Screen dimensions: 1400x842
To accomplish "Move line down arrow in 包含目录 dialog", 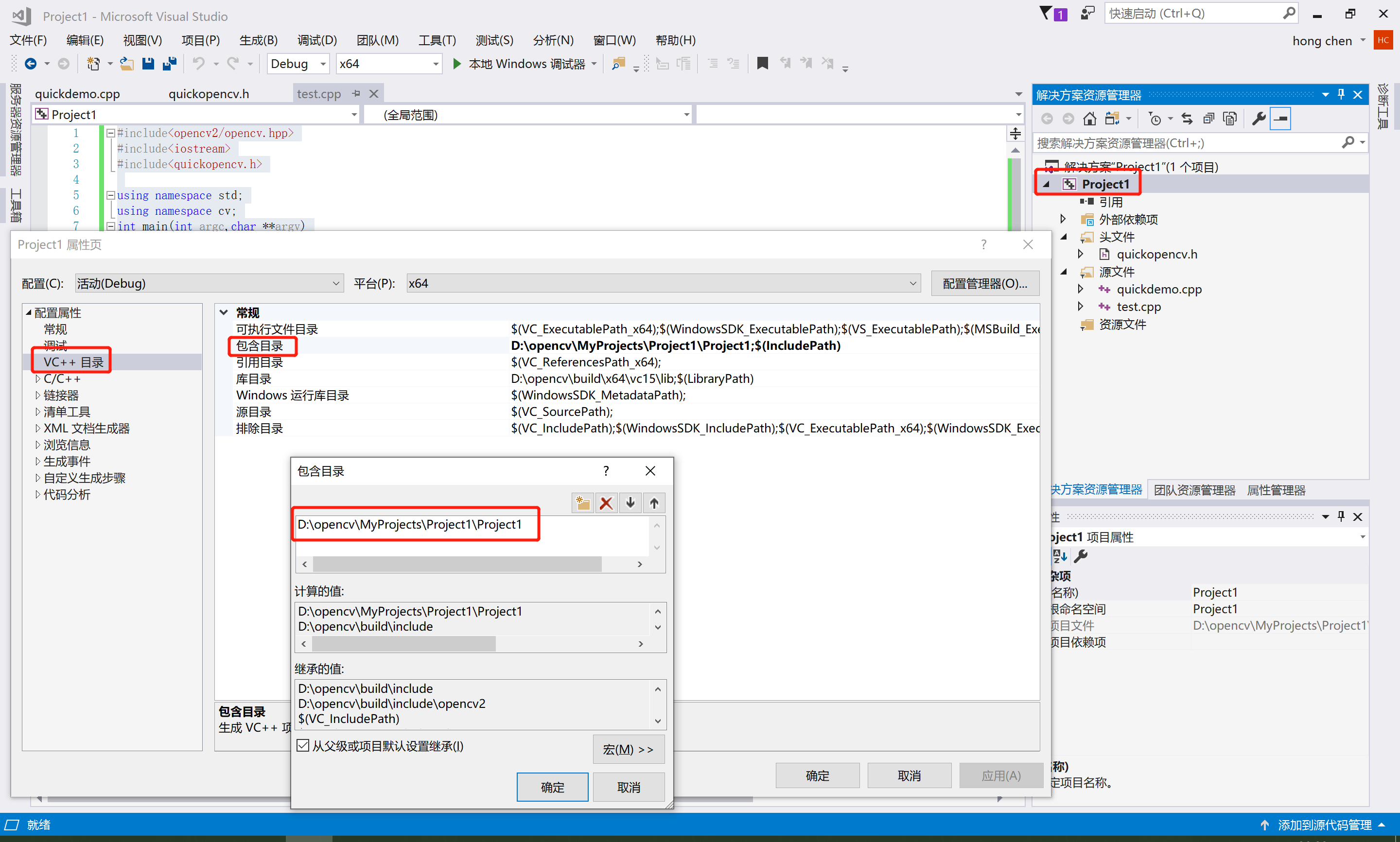I will point(630,503).
